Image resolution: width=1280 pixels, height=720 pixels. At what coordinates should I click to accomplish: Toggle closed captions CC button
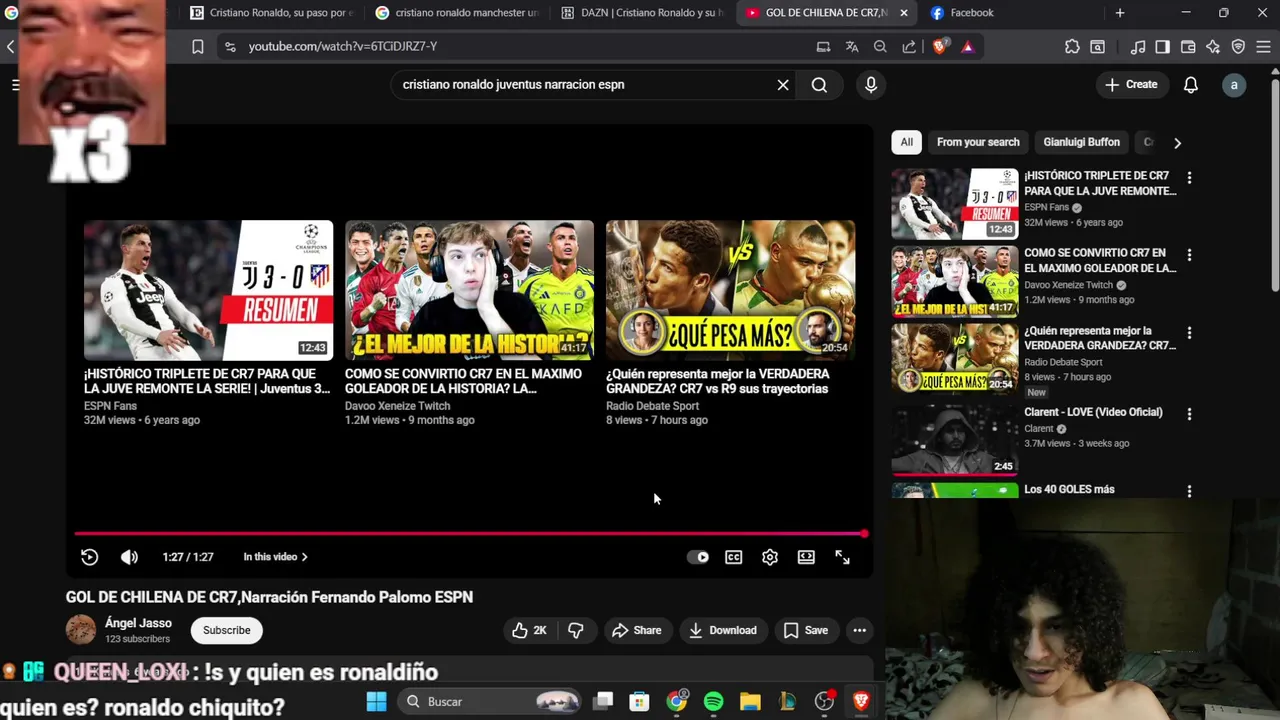734,557
